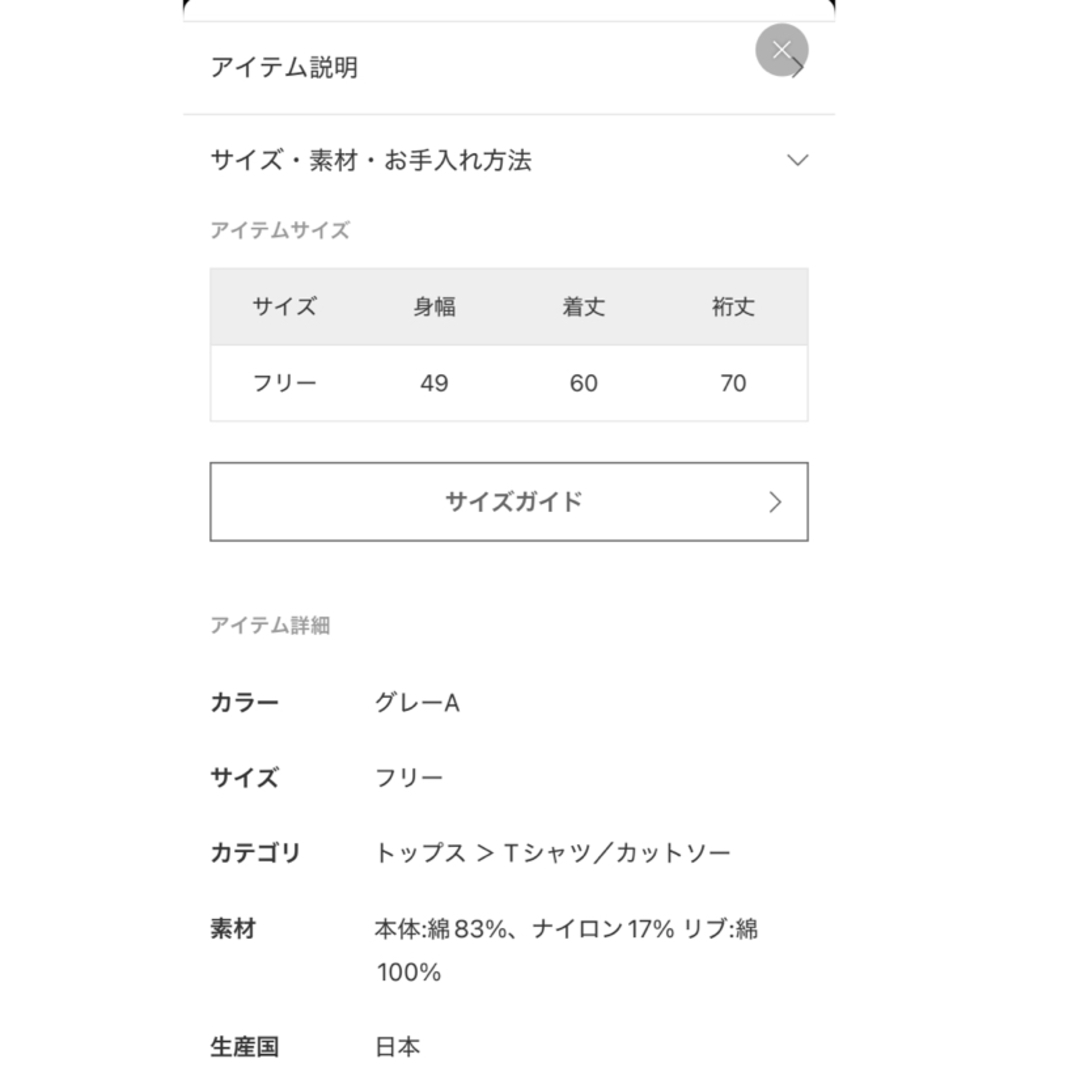Click the 70 value in the size table
The image size is (1080, 1080).
tap(733, 383)
